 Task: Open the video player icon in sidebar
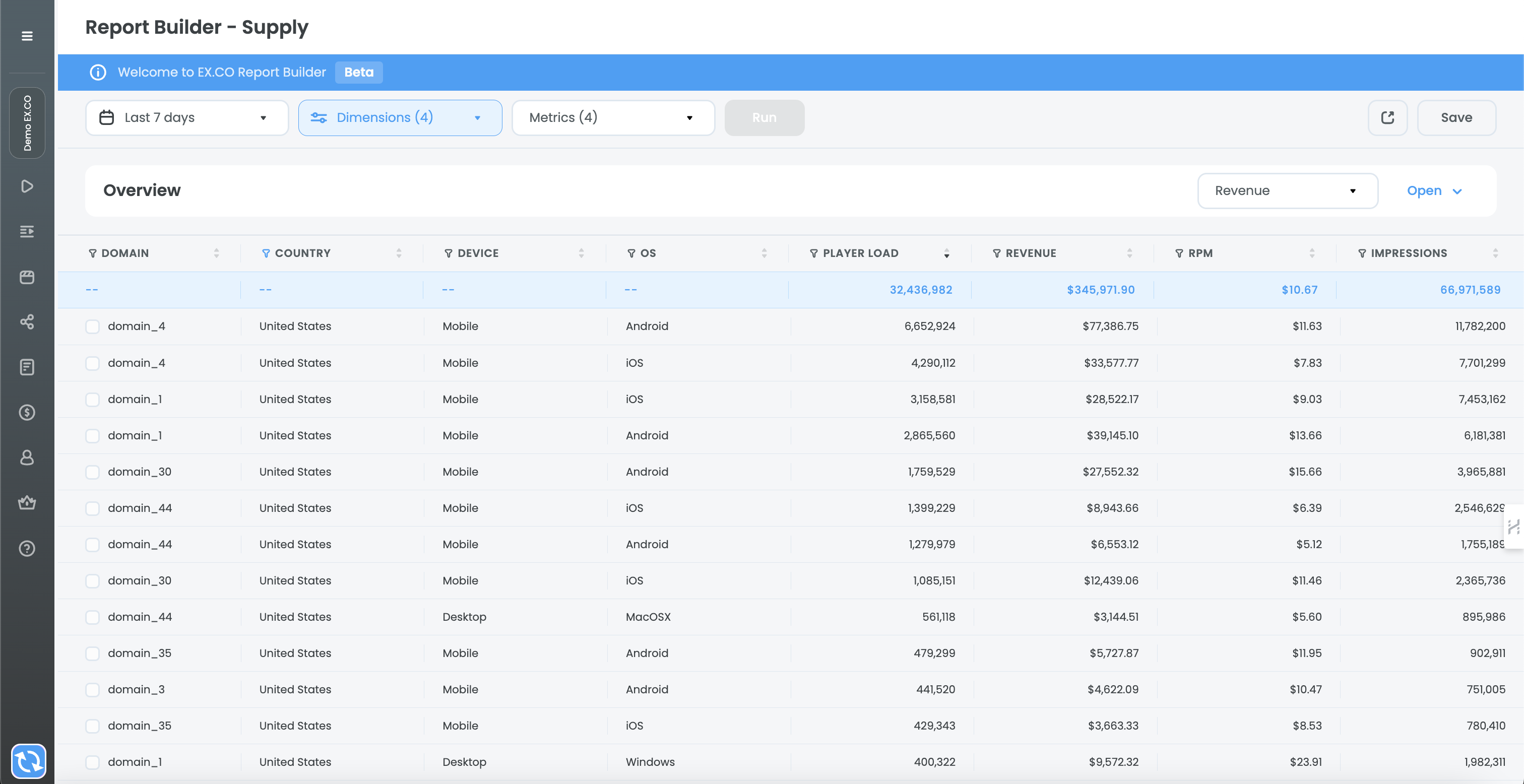pyautogui.click(x=27, y=186)
